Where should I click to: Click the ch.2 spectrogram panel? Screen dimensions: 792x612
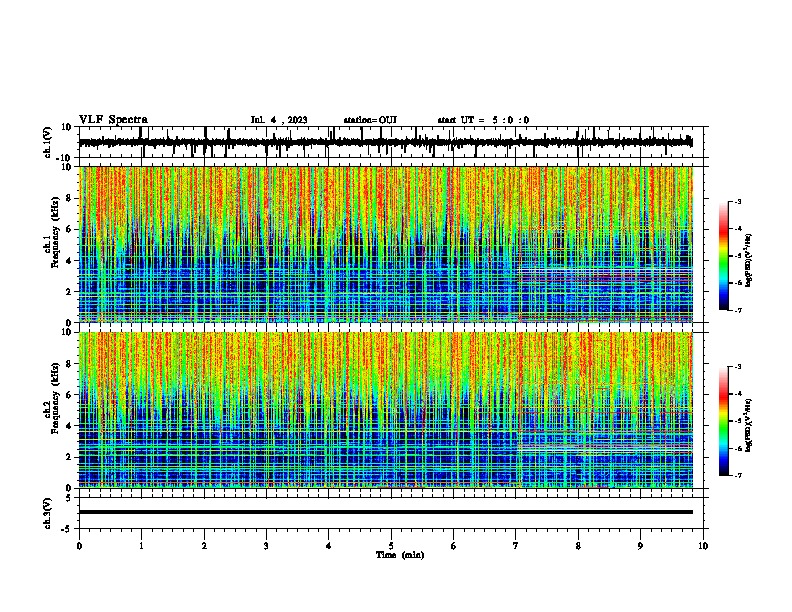386,410
